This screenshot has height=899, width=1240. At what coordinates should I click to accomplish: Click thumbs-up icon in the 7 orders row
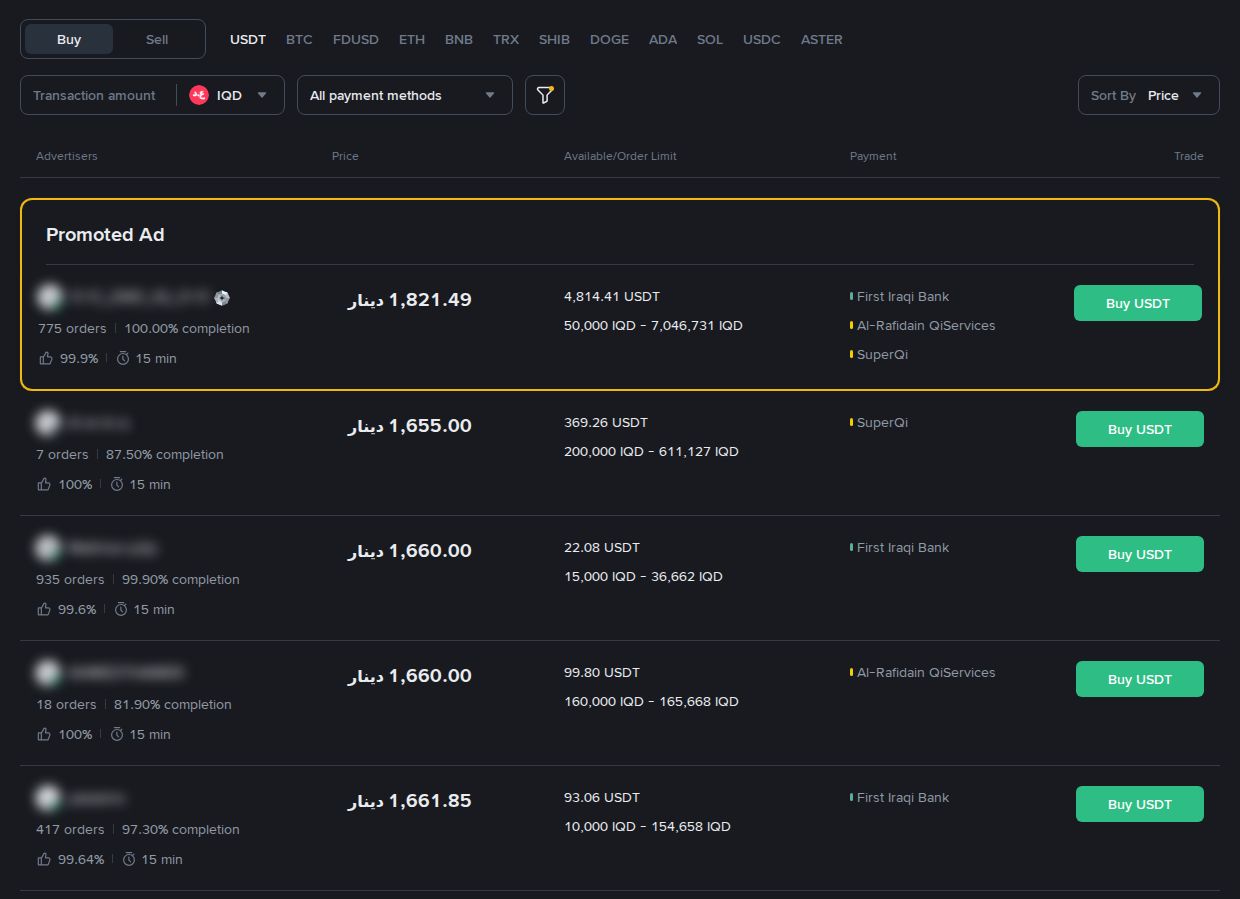[44, 484]
